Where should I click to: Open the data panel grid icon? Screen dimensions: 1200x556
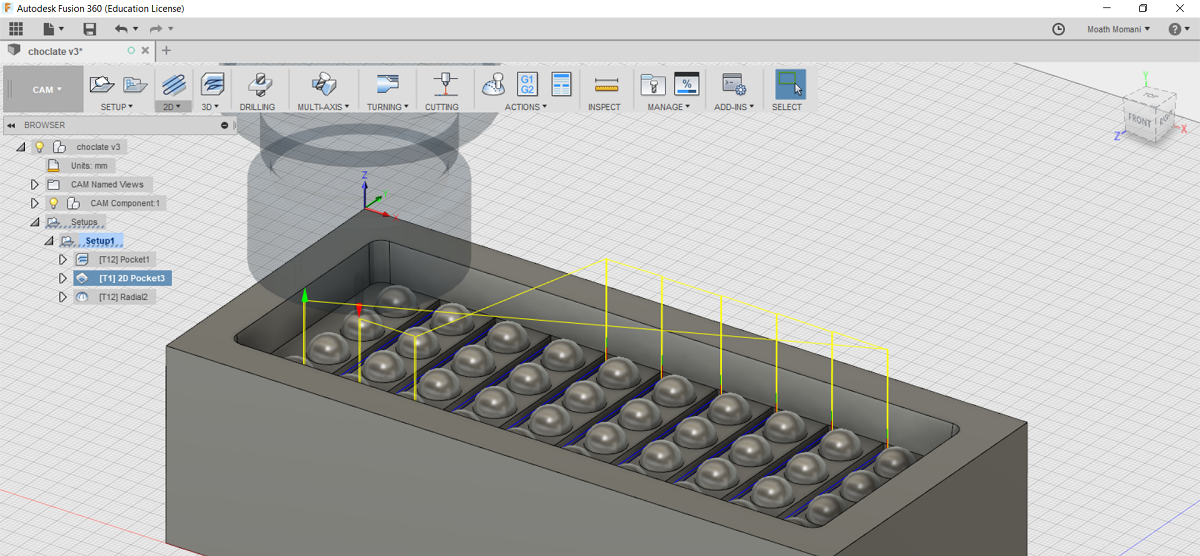pos(15,30)
